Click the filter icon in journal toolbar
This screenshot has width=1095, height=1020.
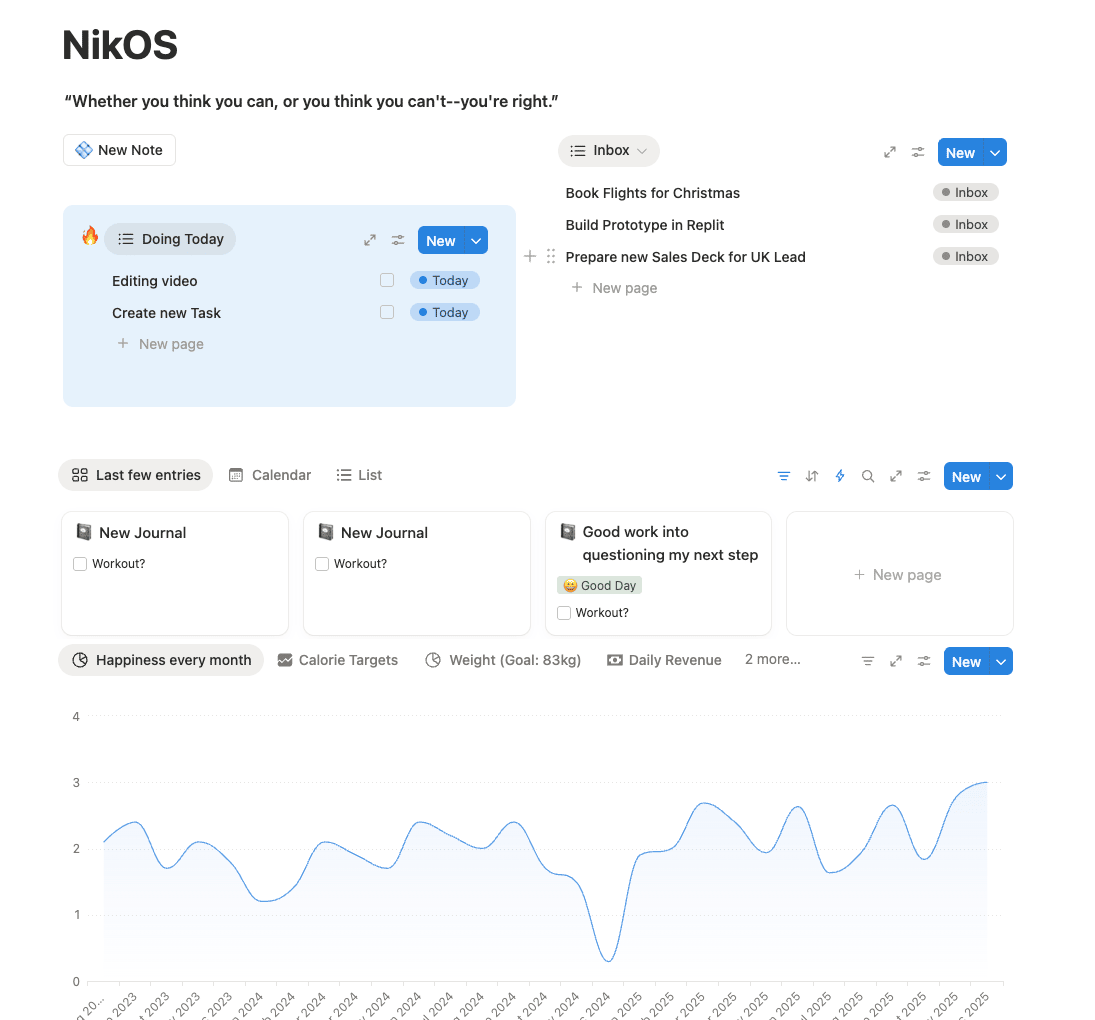(784, 476)
